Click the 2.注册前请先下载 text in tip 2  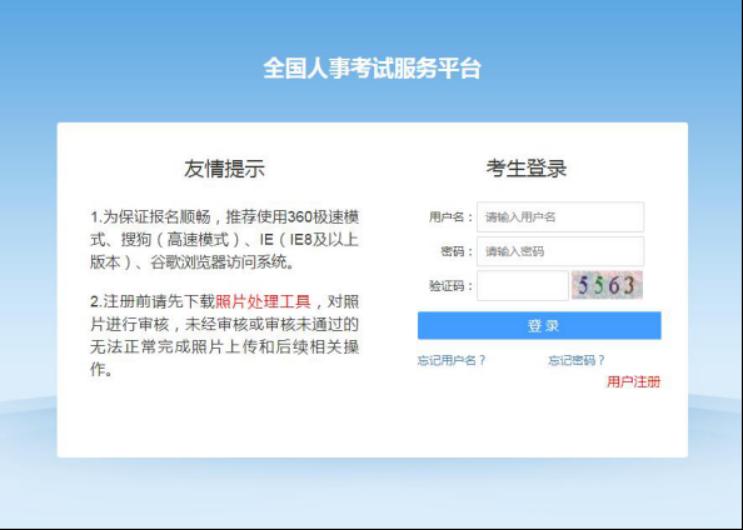pos(152,301)
